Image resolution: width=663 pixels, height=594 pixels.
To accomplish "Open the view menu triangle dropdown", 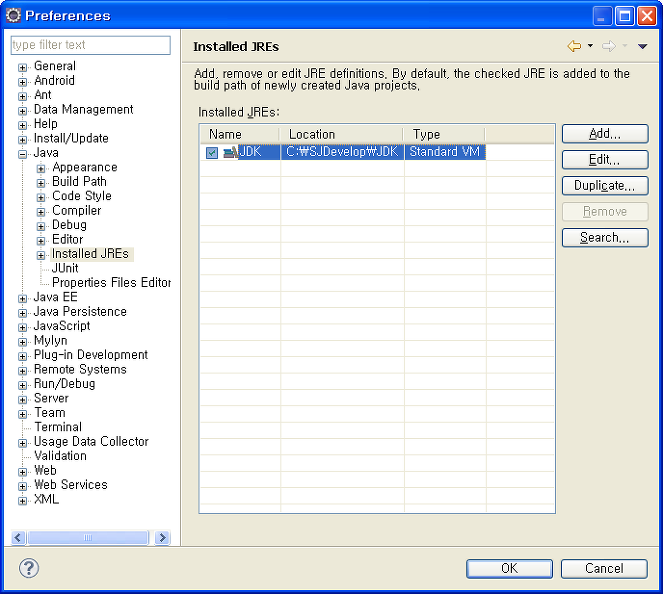I will point(642,46).
